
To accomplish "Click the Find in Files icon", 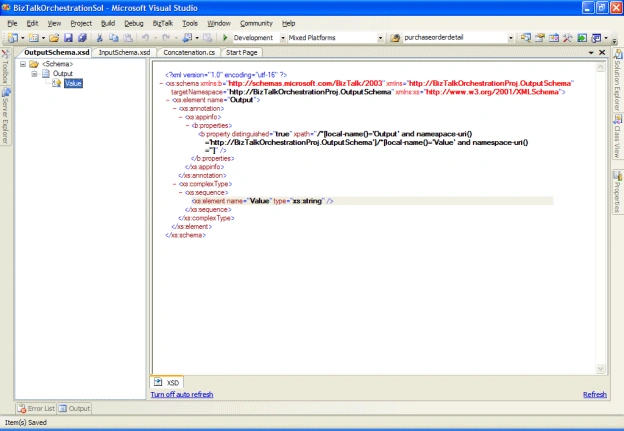I will click(x=395, y=38).
